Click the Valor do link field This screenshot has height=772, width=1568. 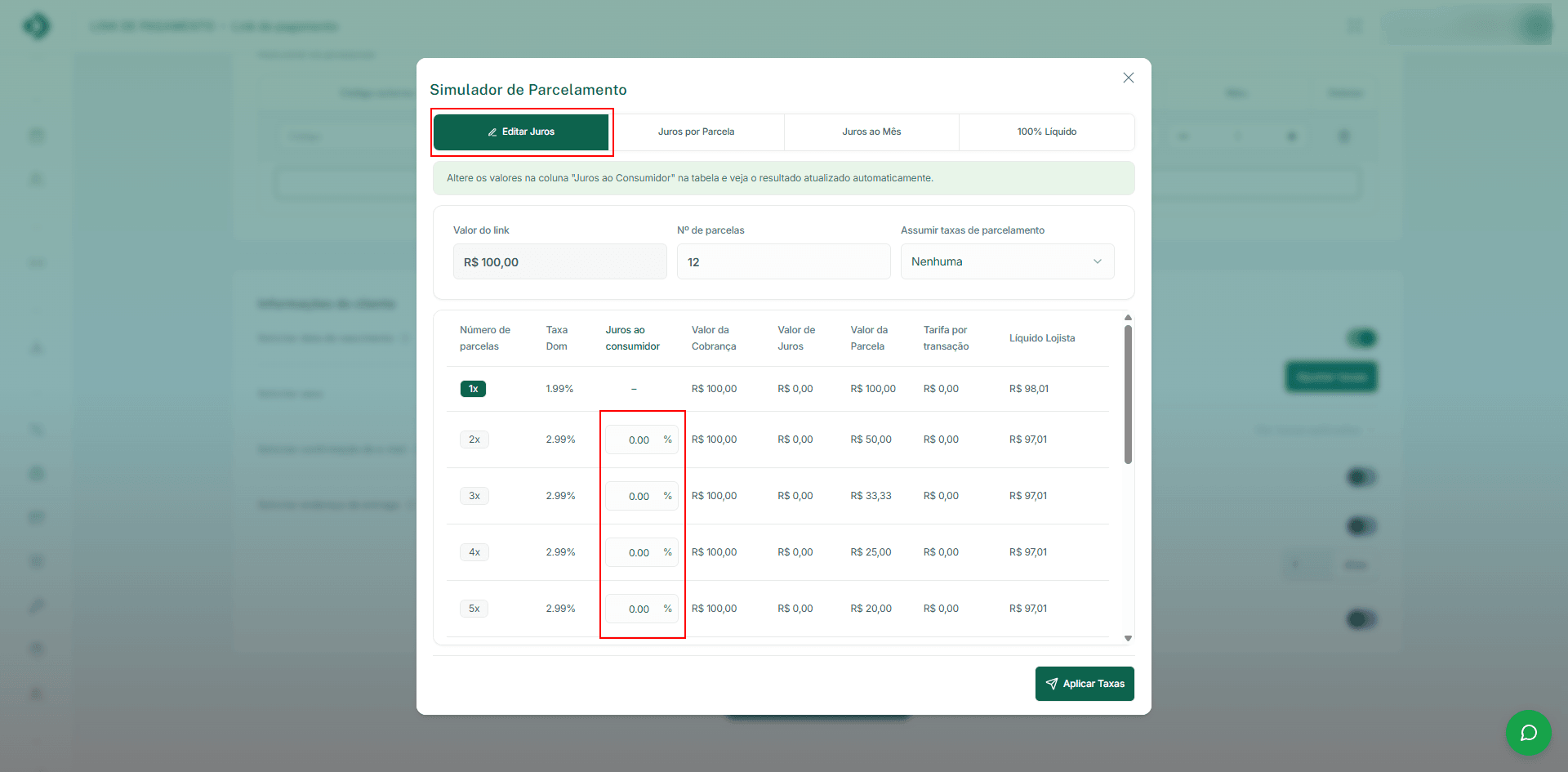coord(559,262)
